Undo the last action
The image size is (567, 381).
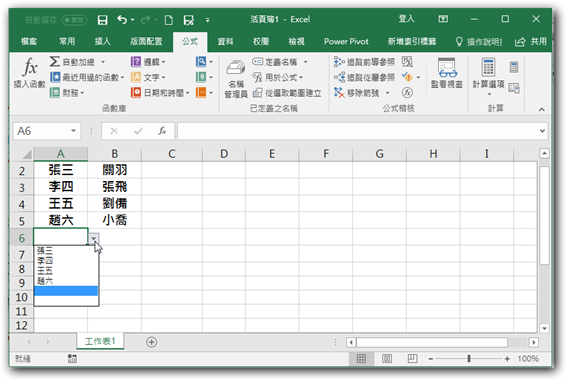point(122,20)
